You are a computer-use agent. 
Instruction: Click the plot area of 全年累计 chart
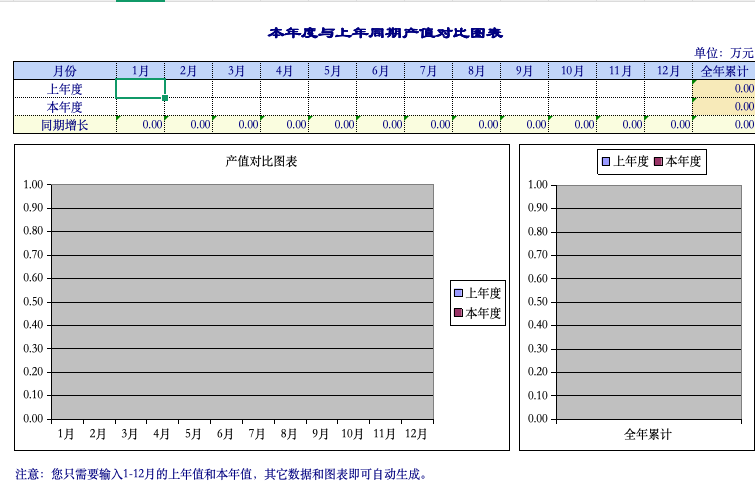pyautogui.click(x=649, y=302)
